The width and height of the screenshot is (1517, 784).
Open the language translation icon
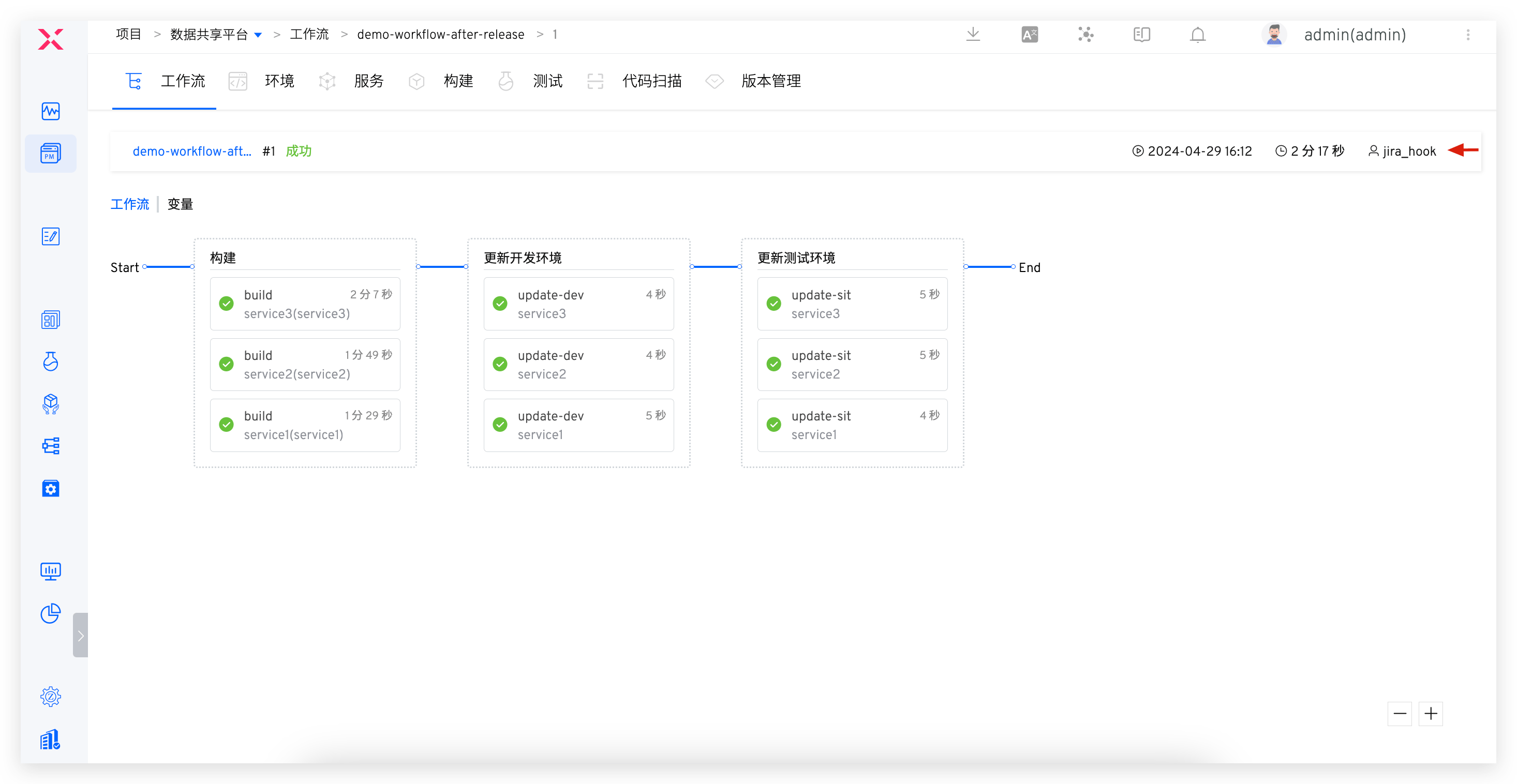(x=1030, y=35)
